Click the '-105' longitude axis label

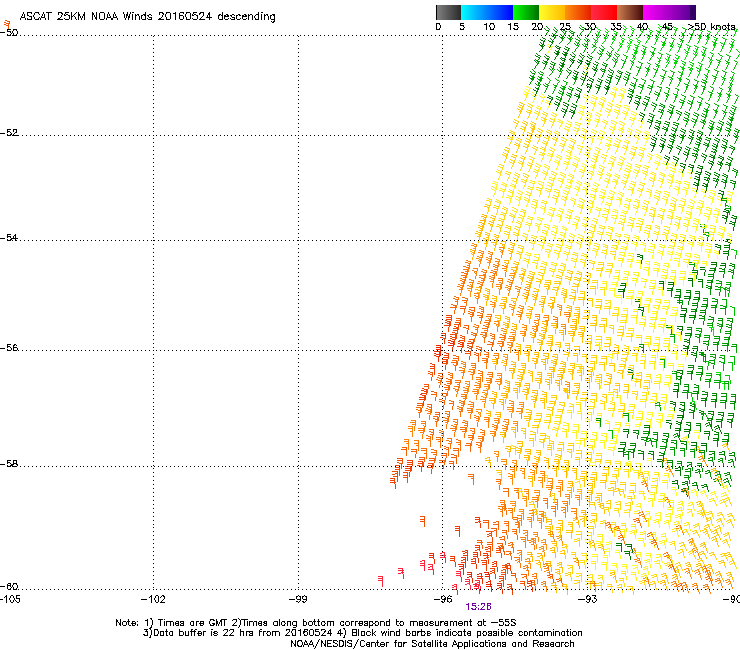(x=10, y=599)
